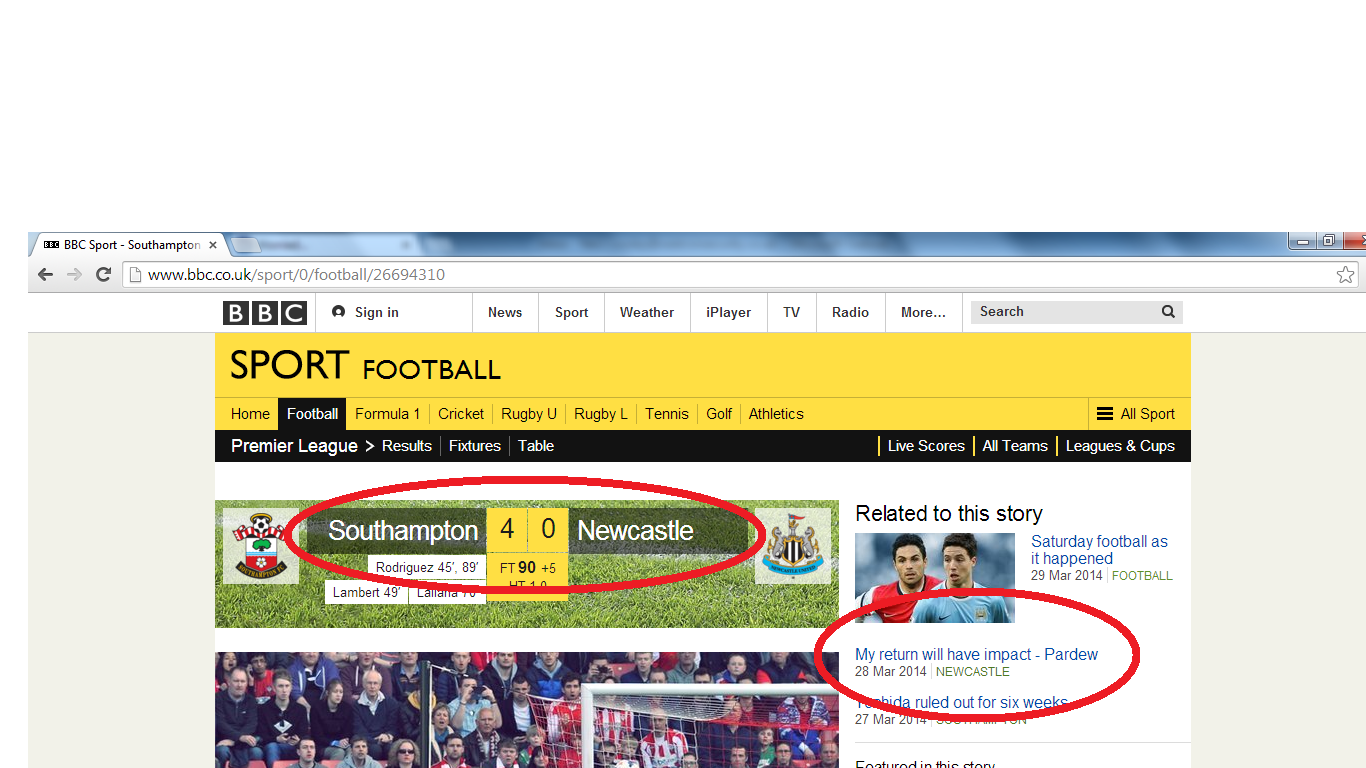Click Southampton team name in scoreline
This screenshot has width=1366, height=768.
point(403,530)
